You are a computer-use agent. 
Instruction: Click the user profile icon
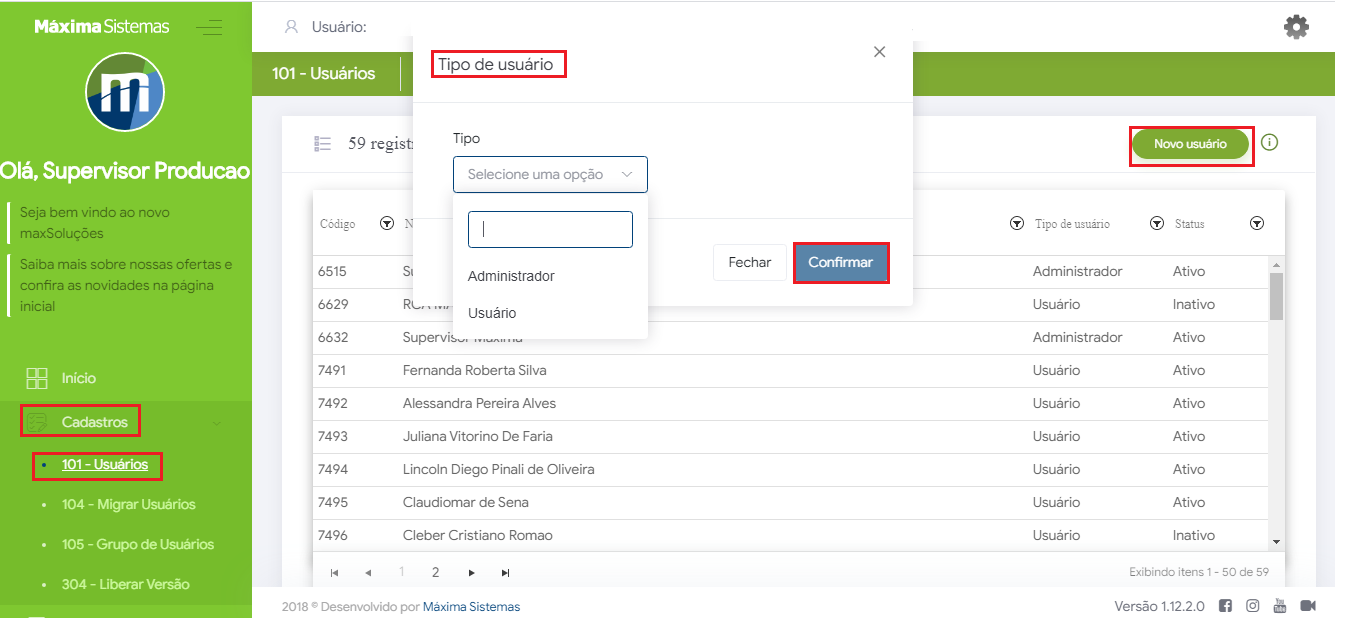click(x=292, y=27)
